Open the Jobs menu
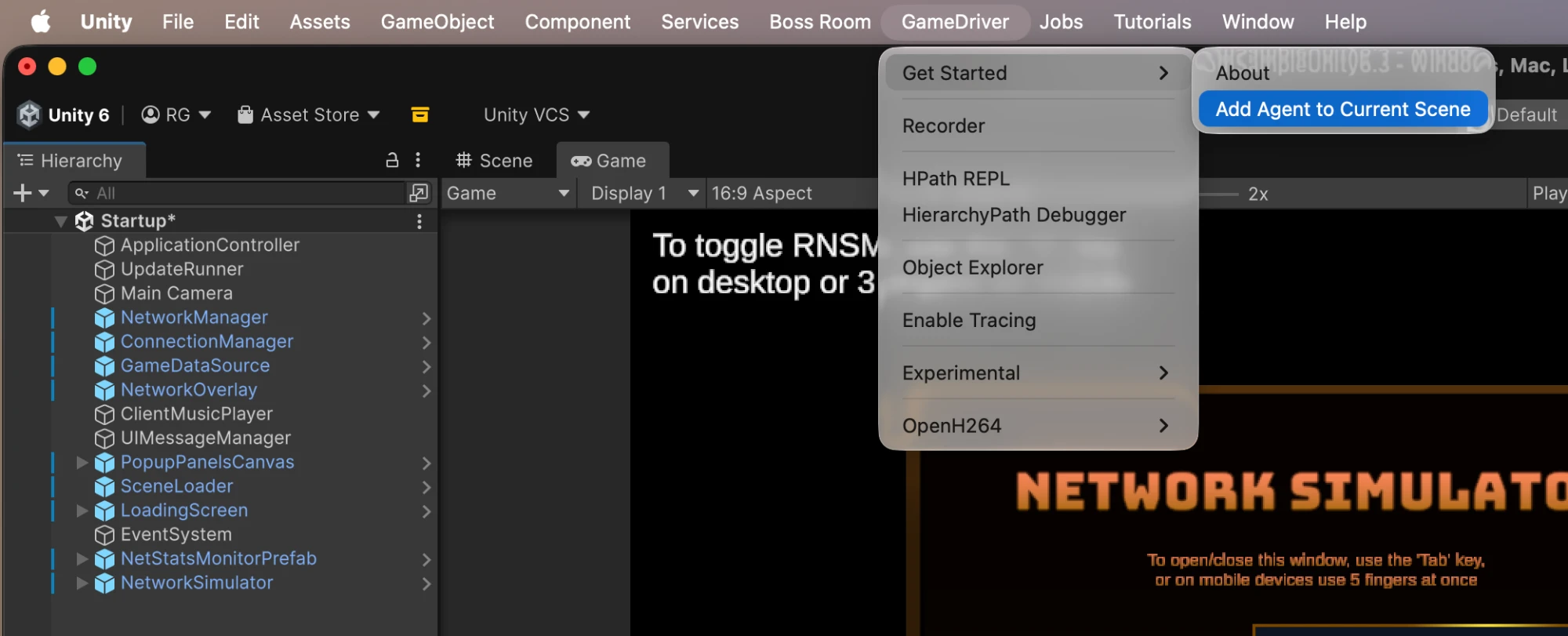 click(1061, 22)
